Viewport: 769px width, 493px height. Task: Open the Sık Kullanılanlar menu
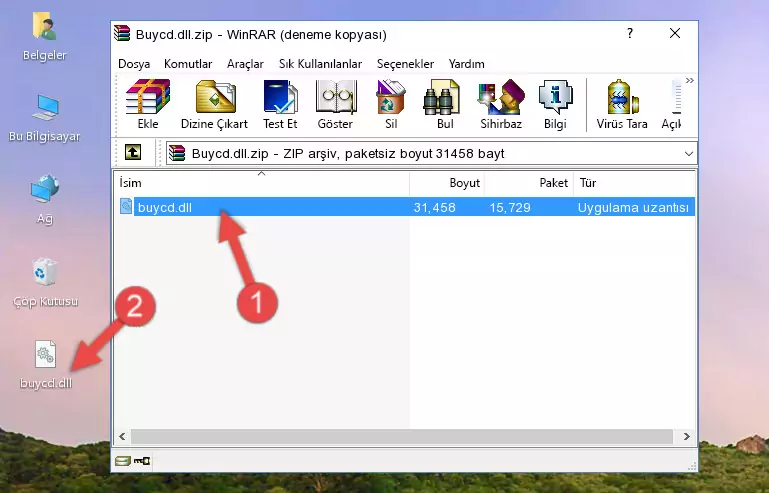pyautogui.click(x=320, y=64)
